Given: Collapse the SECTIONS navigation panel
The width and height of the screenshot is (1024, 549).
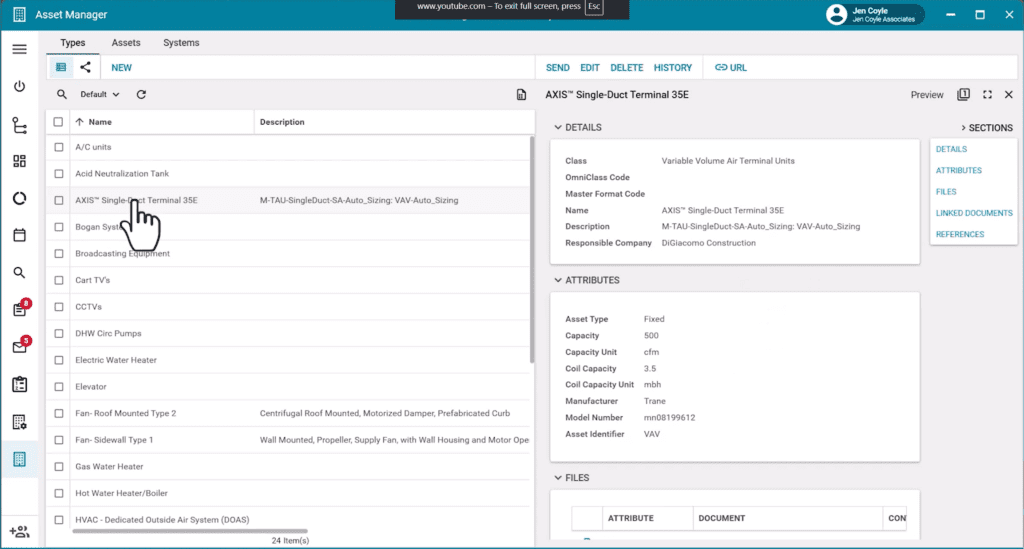Looking at the screenshot, I should click(986, 128).
